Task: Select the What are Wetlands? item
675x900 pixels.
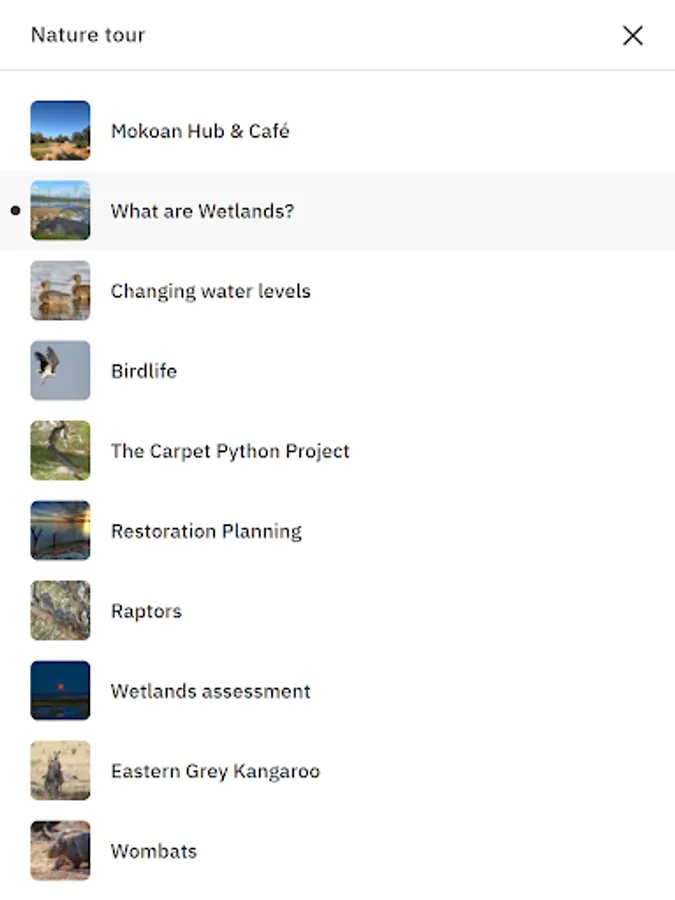Action: [x=202, y=211]
